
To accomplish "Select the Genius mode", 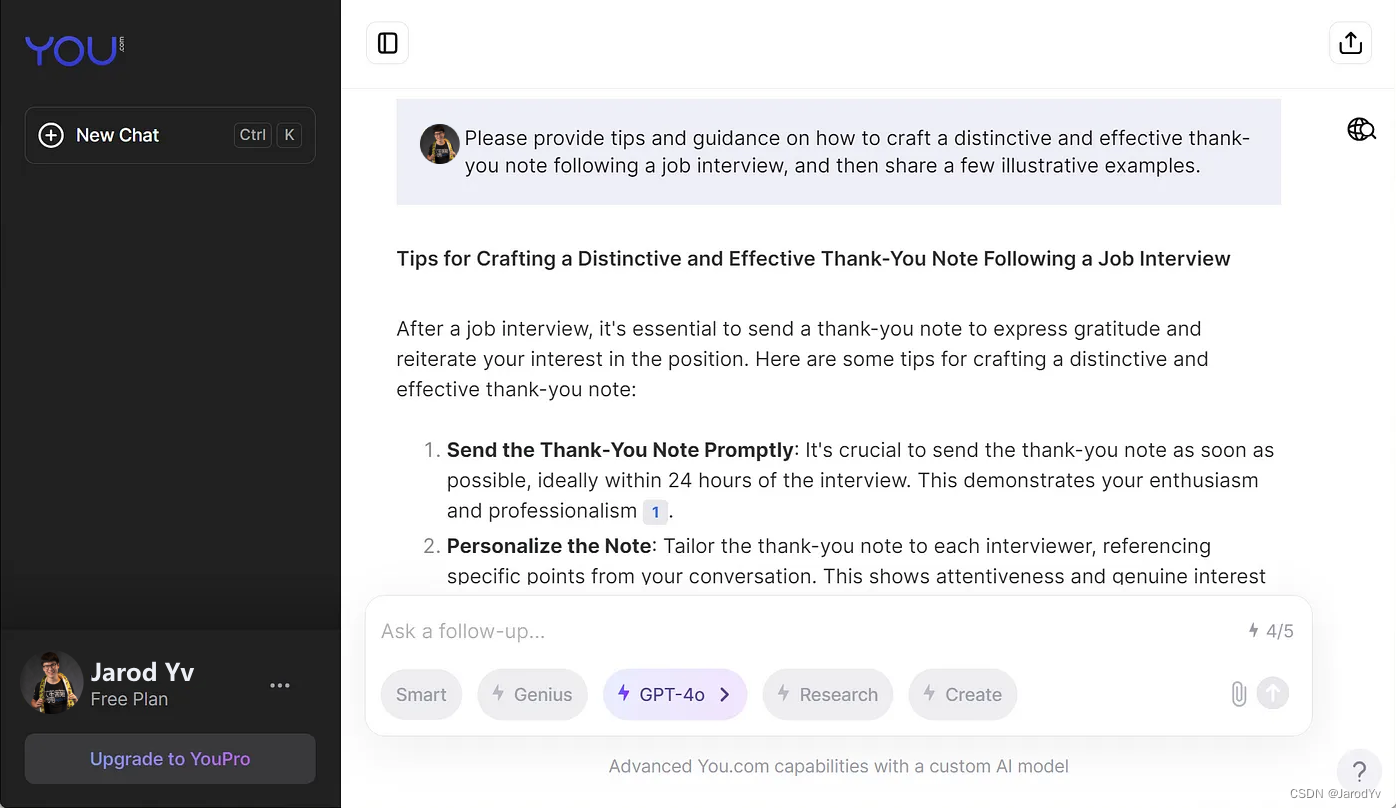I will tap(532, 694).
